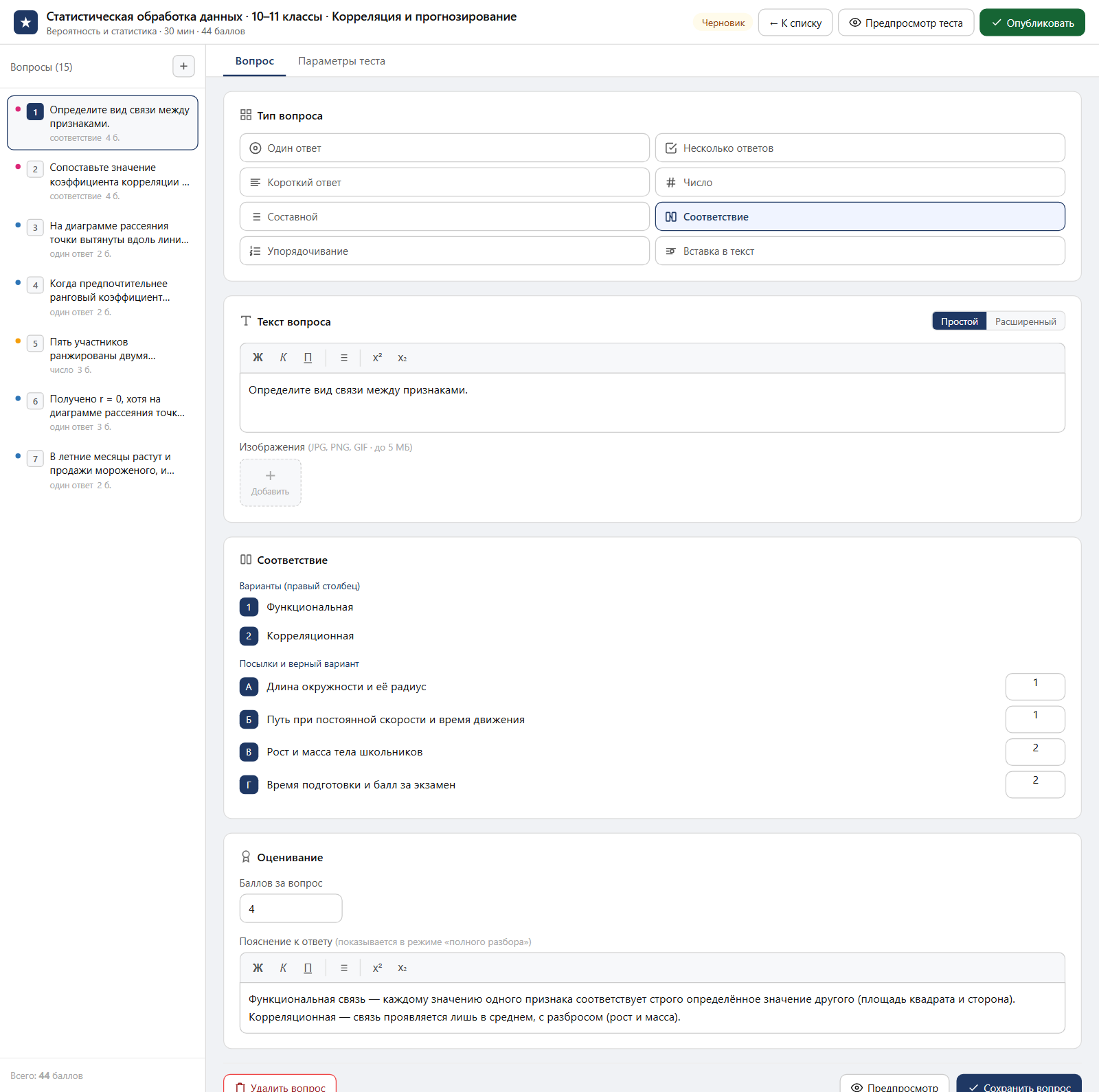Screen dimensions: 1099x1092
Task: Click the «Опубликовать» button
Action: [1032, 23]
